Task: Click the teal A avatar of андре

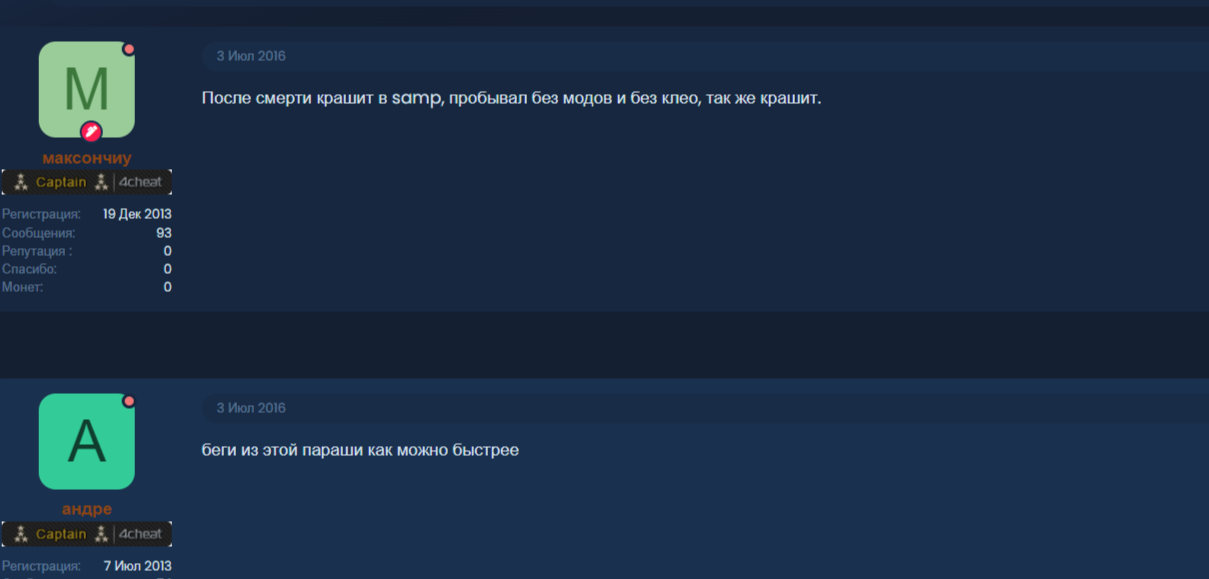Action: 87,441
